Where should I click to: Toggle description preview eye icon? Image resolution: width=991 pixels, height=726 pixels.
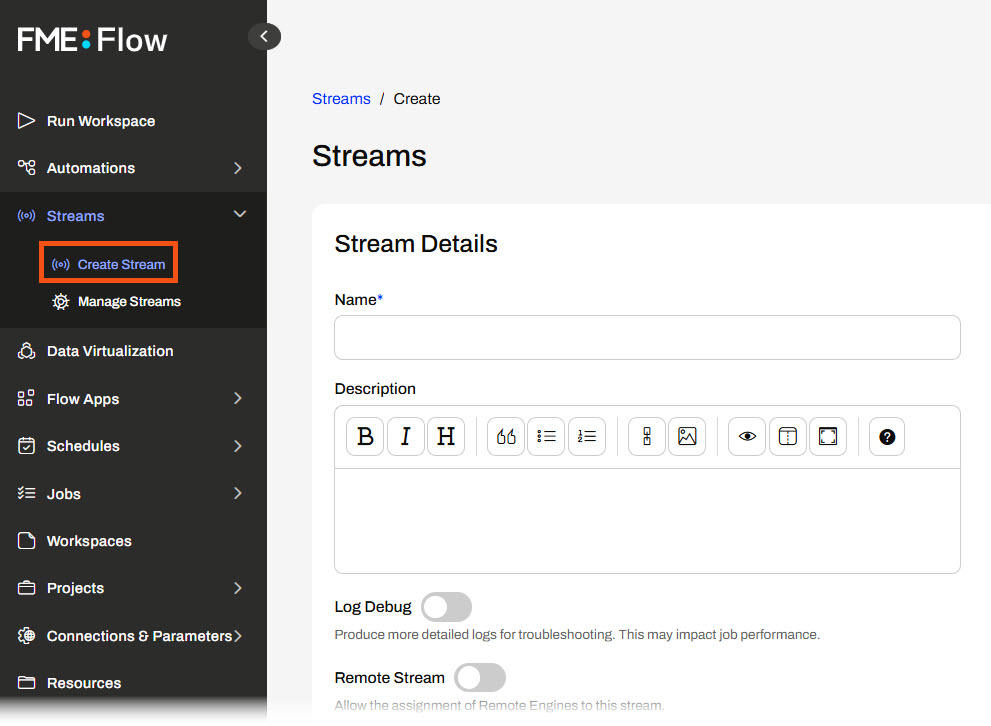click(747, 437)
